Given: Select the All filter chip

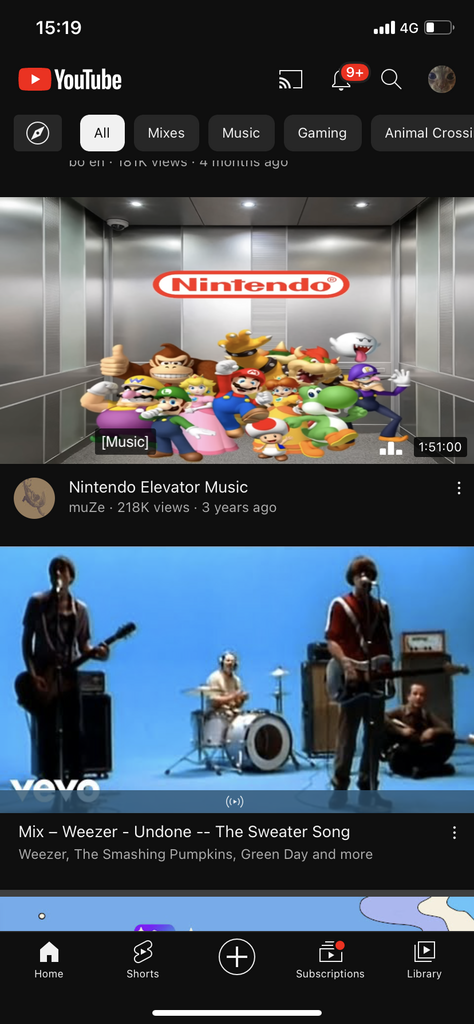Looking at the screenshot, I should pos(102,133).
